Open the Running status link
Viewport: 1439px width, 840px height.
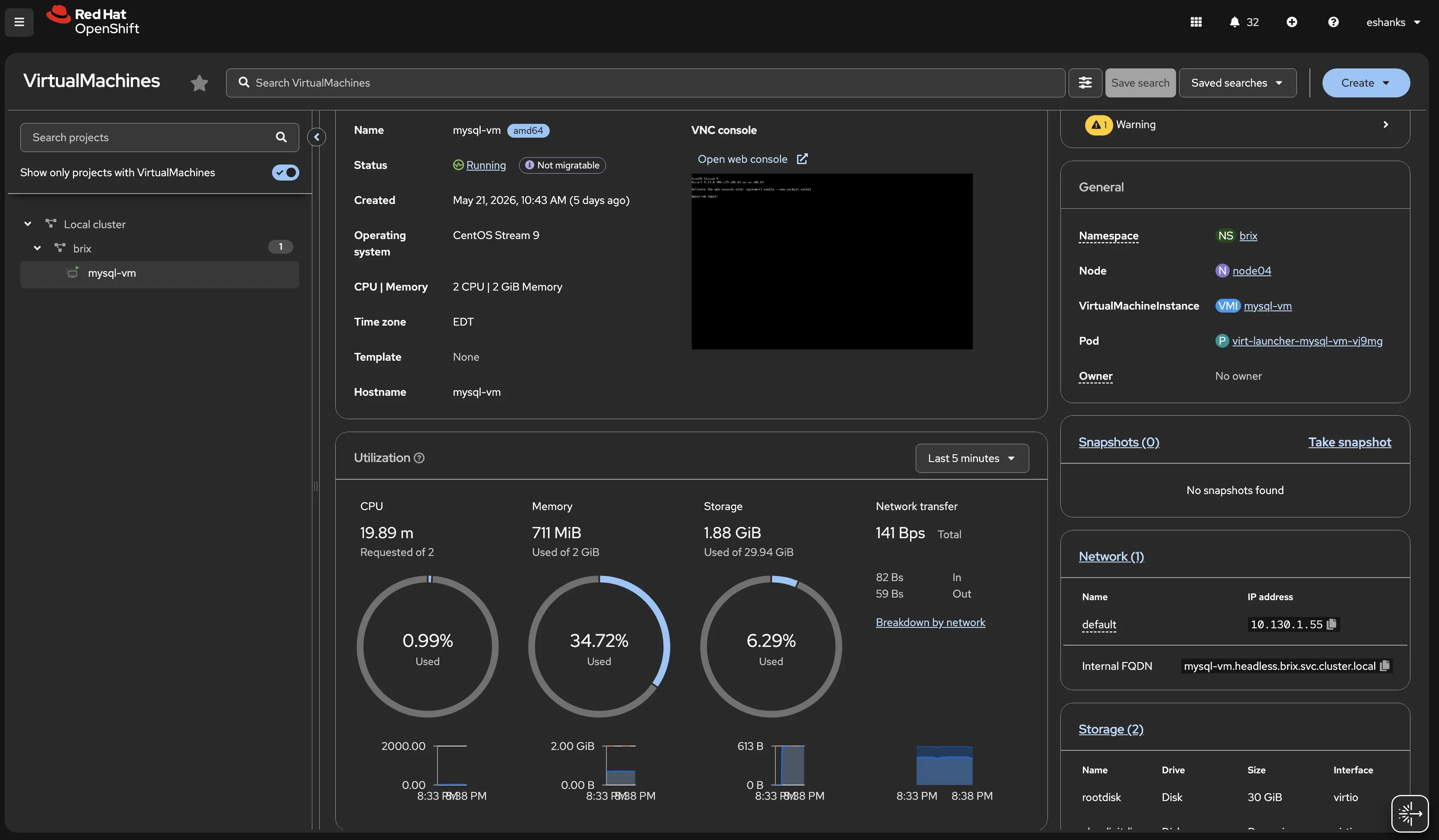486,165
